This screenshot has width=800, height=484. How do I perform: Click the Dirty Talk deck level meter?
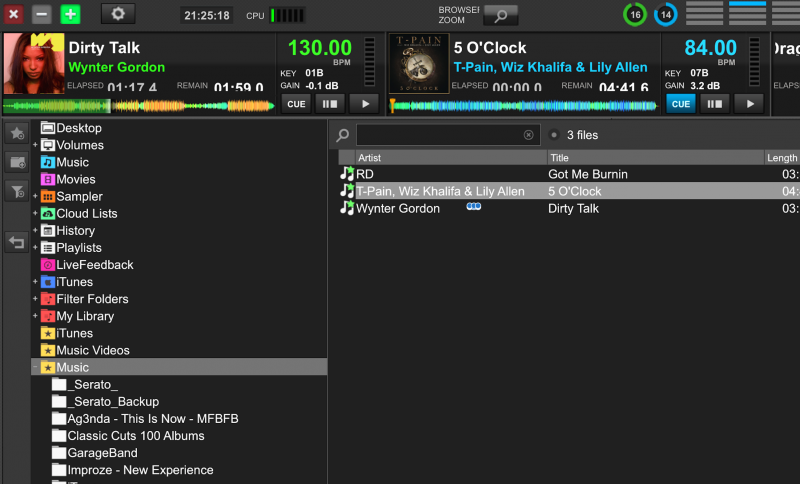click(369, 62)
